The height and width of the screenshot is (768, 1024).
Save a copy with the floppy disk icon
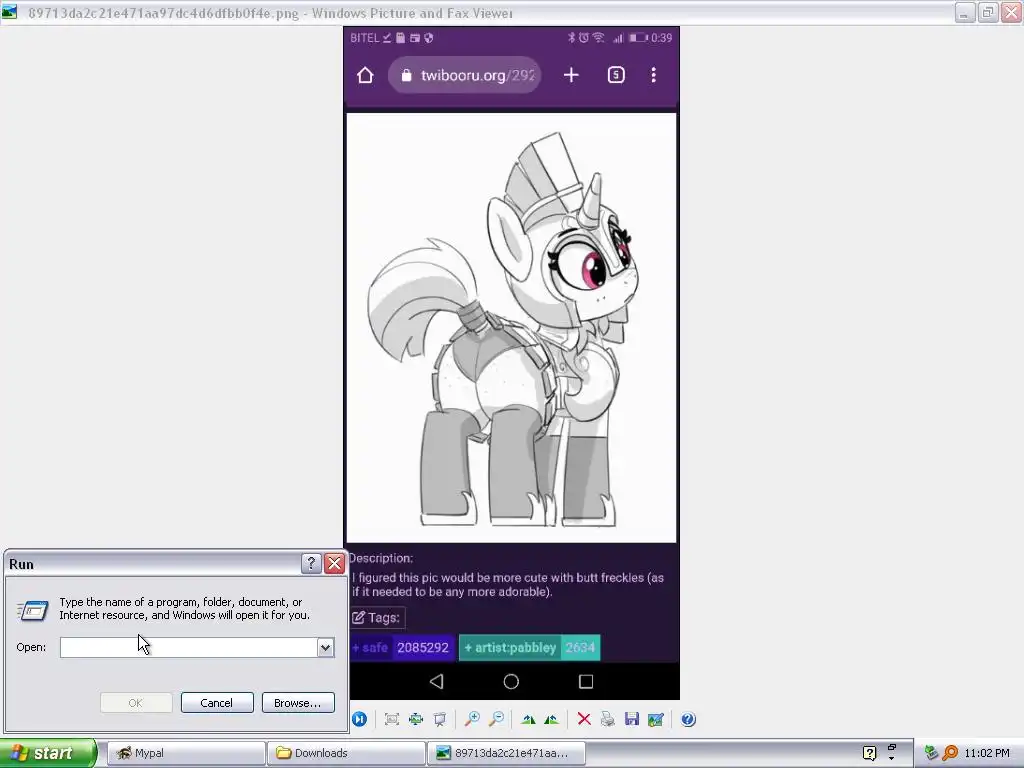(632, 719)
